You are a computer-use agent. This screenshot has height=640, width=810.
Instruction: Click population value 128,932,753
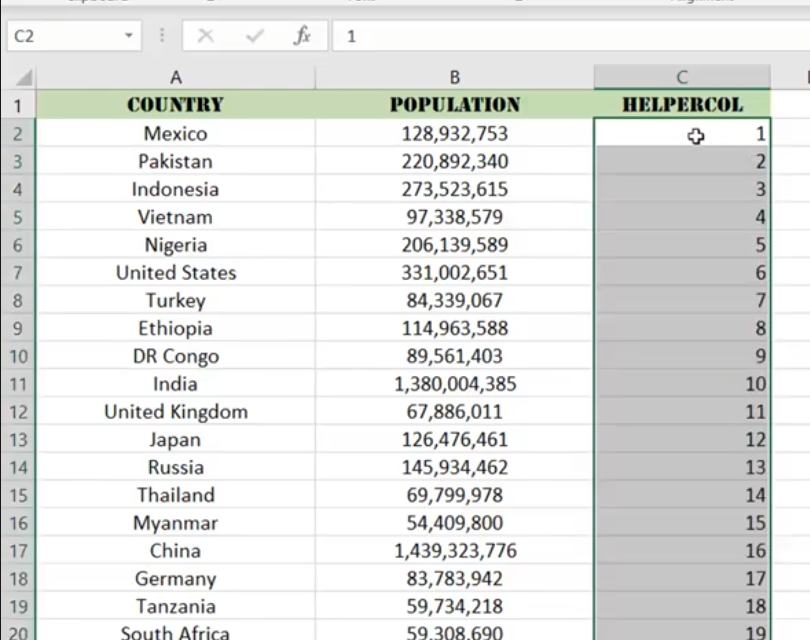pos(455,133)
